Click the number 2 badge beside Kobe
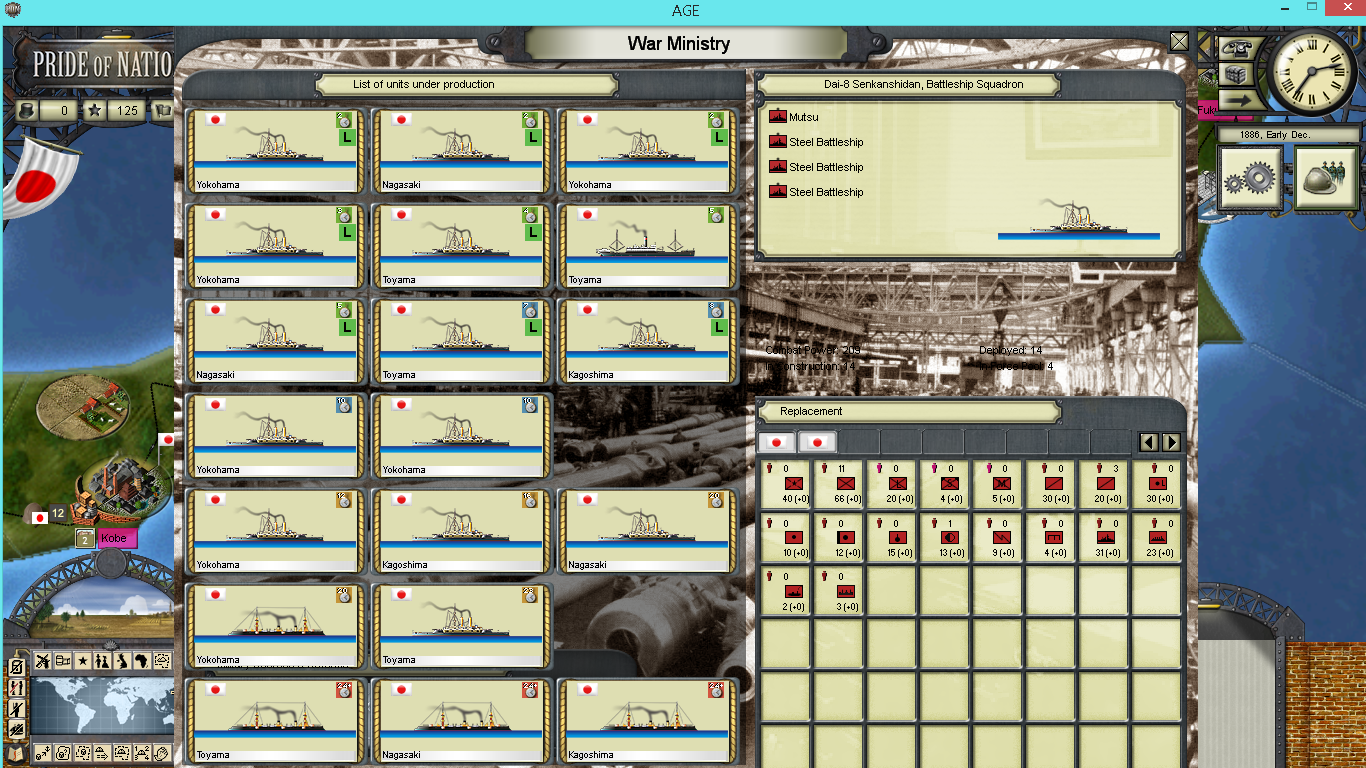 pos(86,539)
